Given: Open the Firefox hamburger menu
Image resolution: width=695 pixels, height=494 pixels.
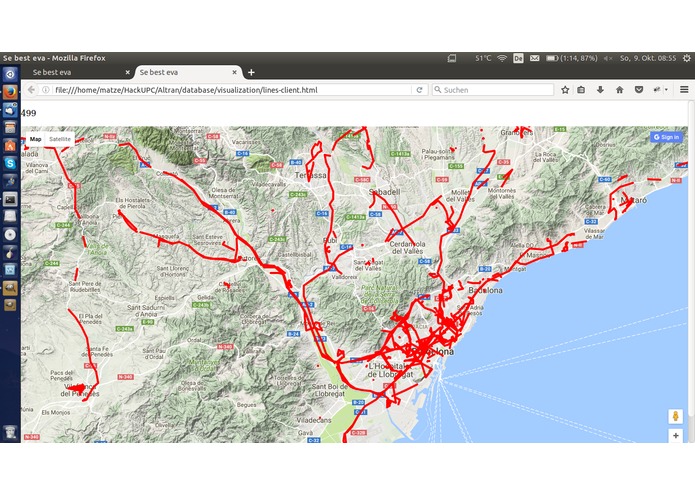Looking at the screenshot, I should (x=684, y=90).
